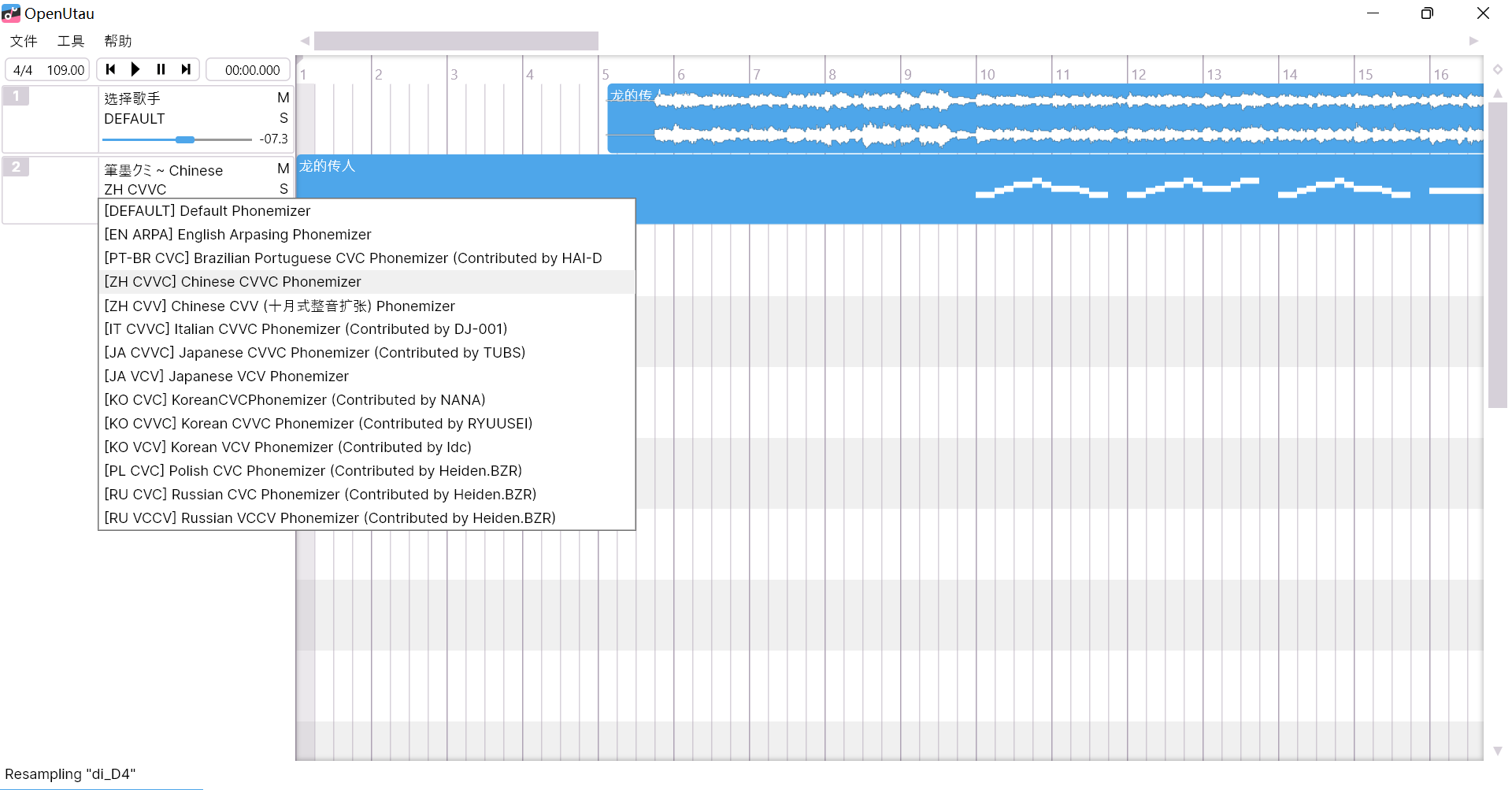1512x790 pixels.
Task: Click the diamond zoom icon beside ruler
Action: 1498,69
